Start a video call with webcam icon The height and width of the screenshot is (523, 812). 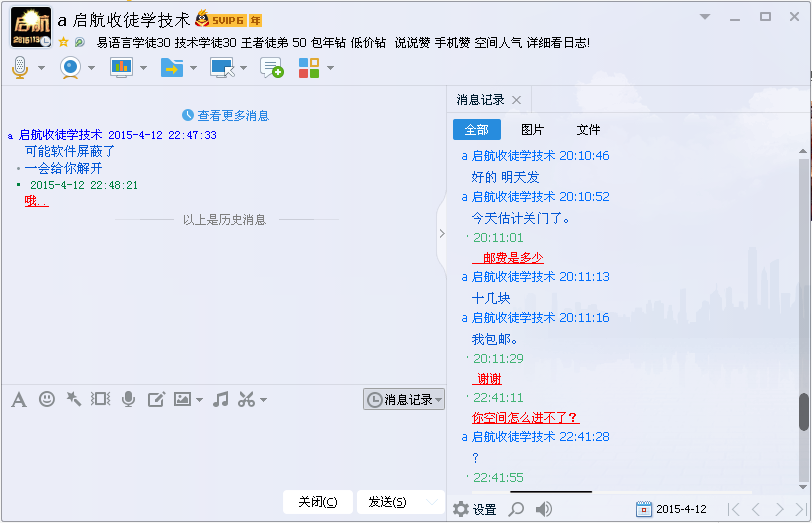point(70,67)
